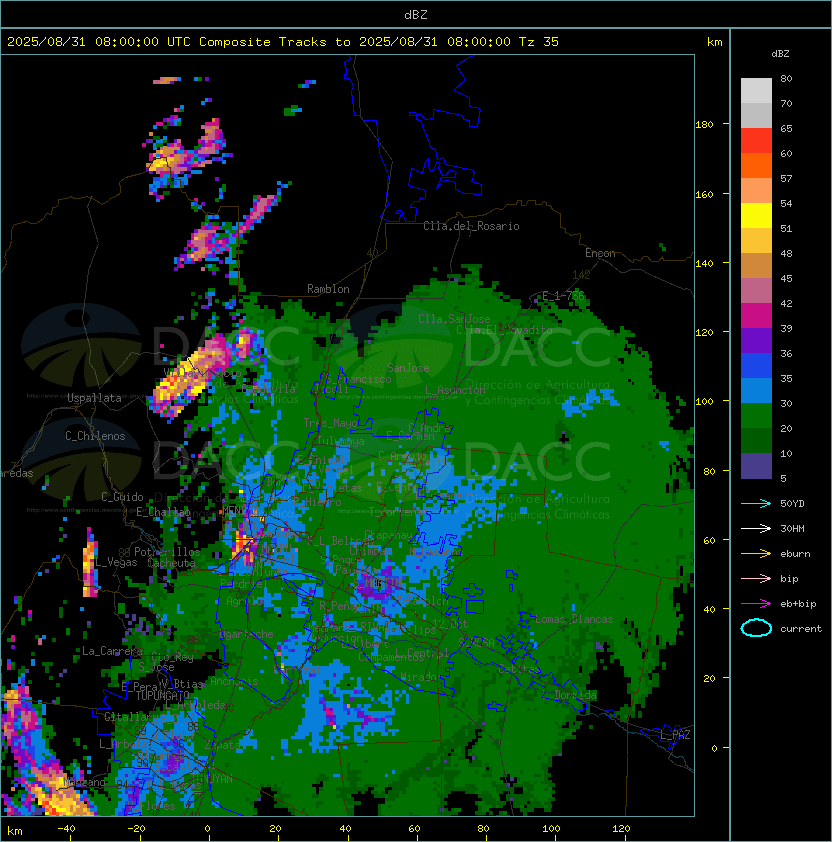This screenshot has width=832, height=842.
Task: Click the 'km' label at the bottom left
Action: pyautogui.click(x=15, y=831)
